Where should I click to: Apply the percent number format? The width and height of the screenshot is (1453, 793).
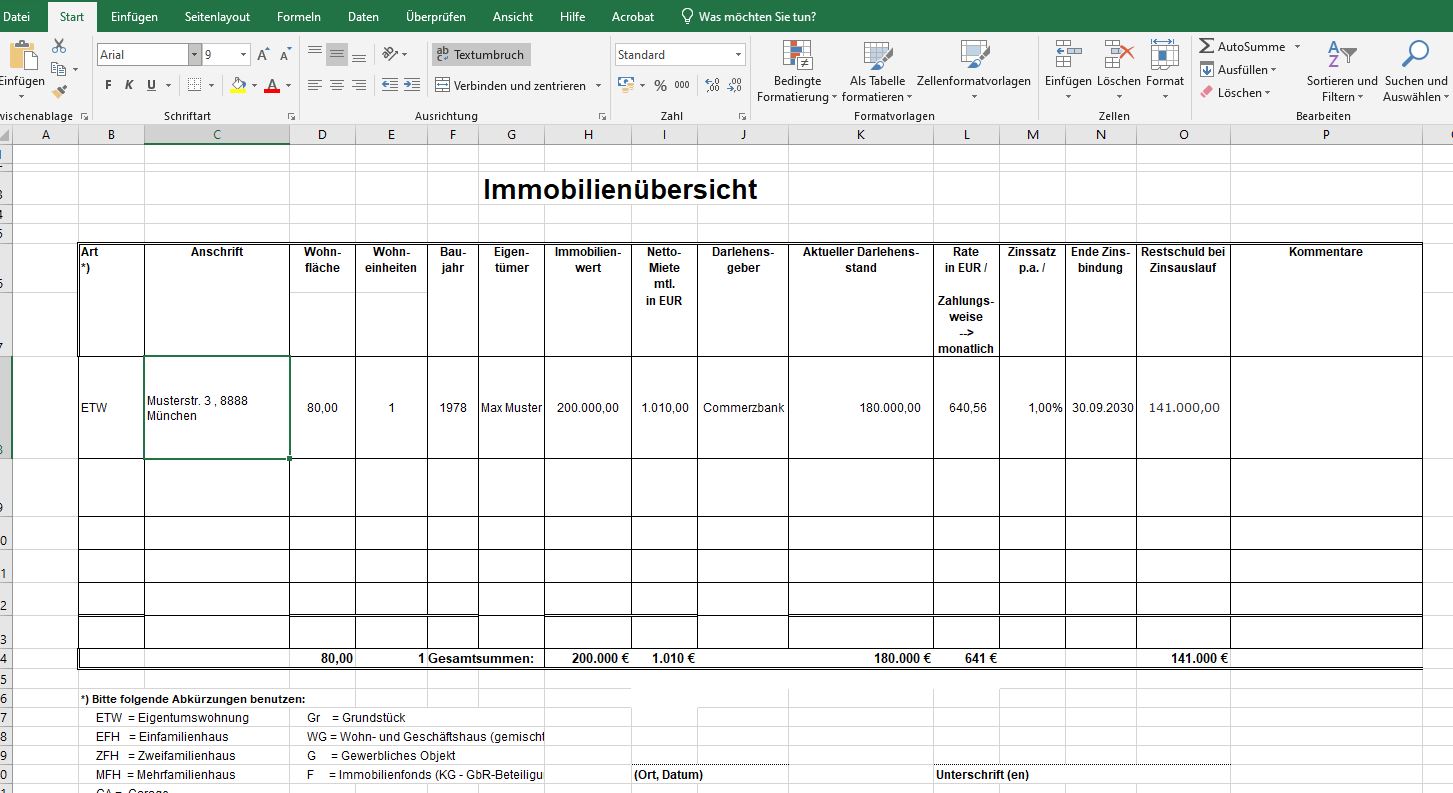pyautogui.click(x=660, y=86)
